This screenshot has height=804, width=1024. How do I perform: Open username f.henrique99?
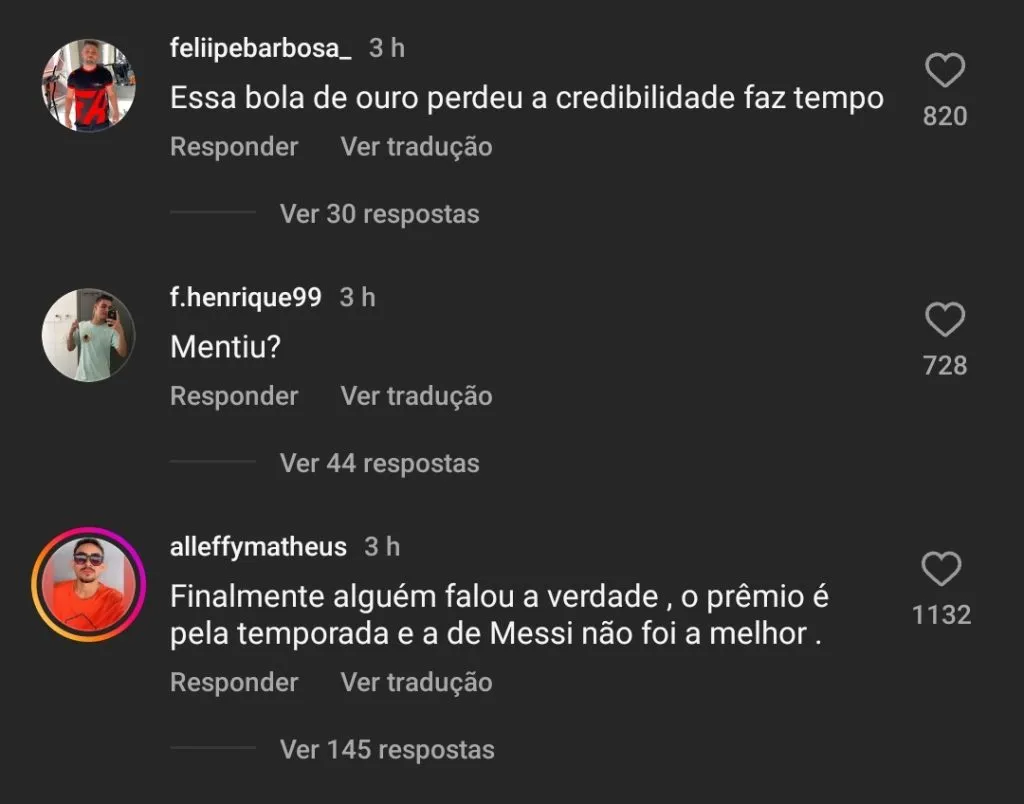pos(246,298)
